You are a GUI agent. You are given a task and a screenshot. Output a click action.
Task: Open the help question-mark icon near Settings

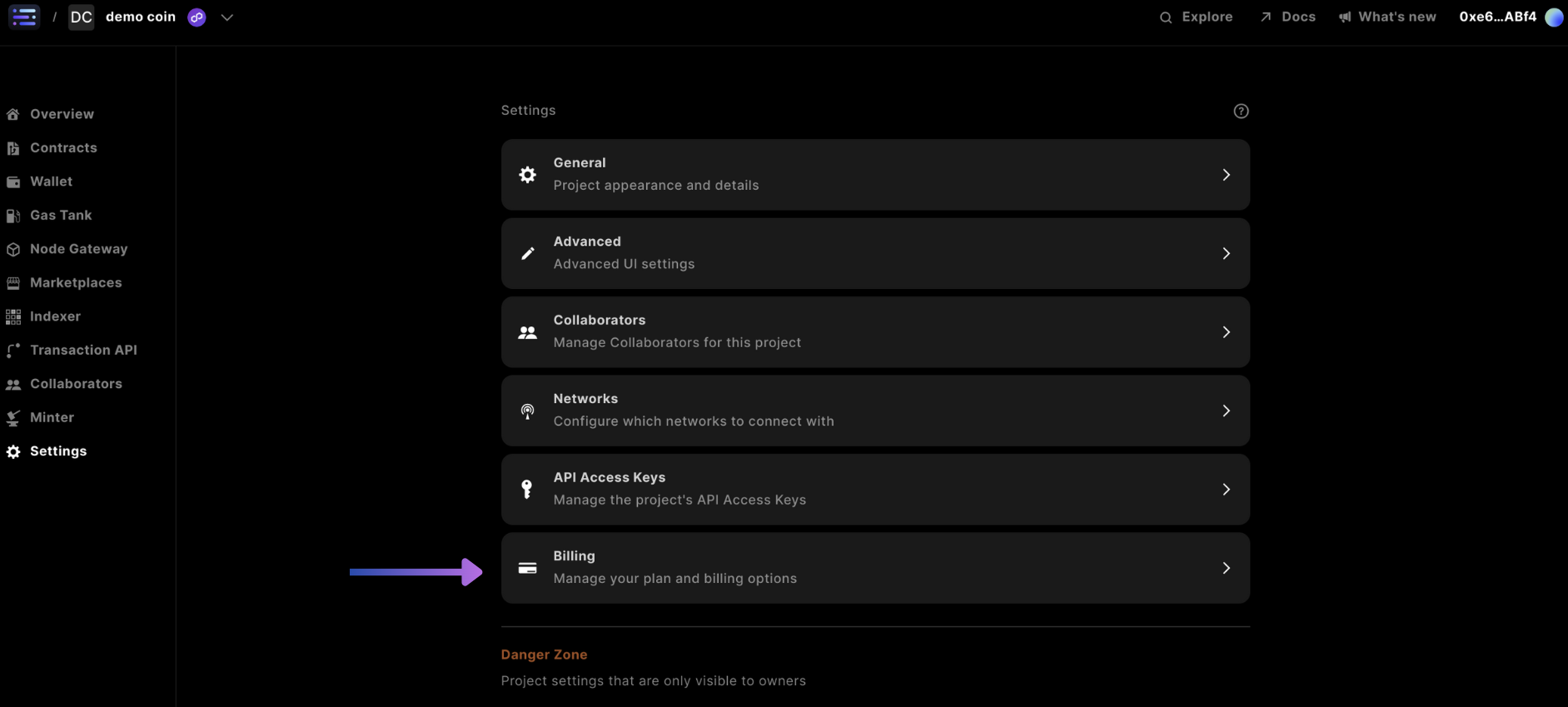coord(1240,110)
